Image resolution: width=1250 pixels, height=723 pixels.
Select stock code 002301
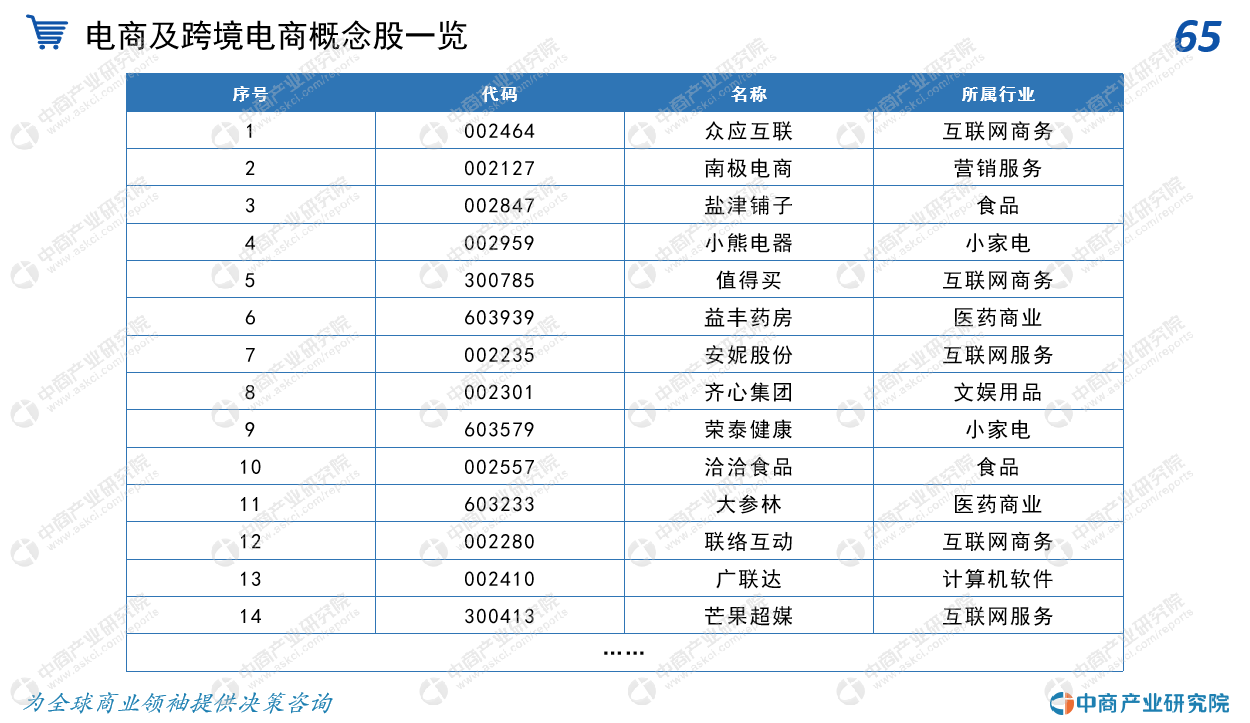point(499,392)
